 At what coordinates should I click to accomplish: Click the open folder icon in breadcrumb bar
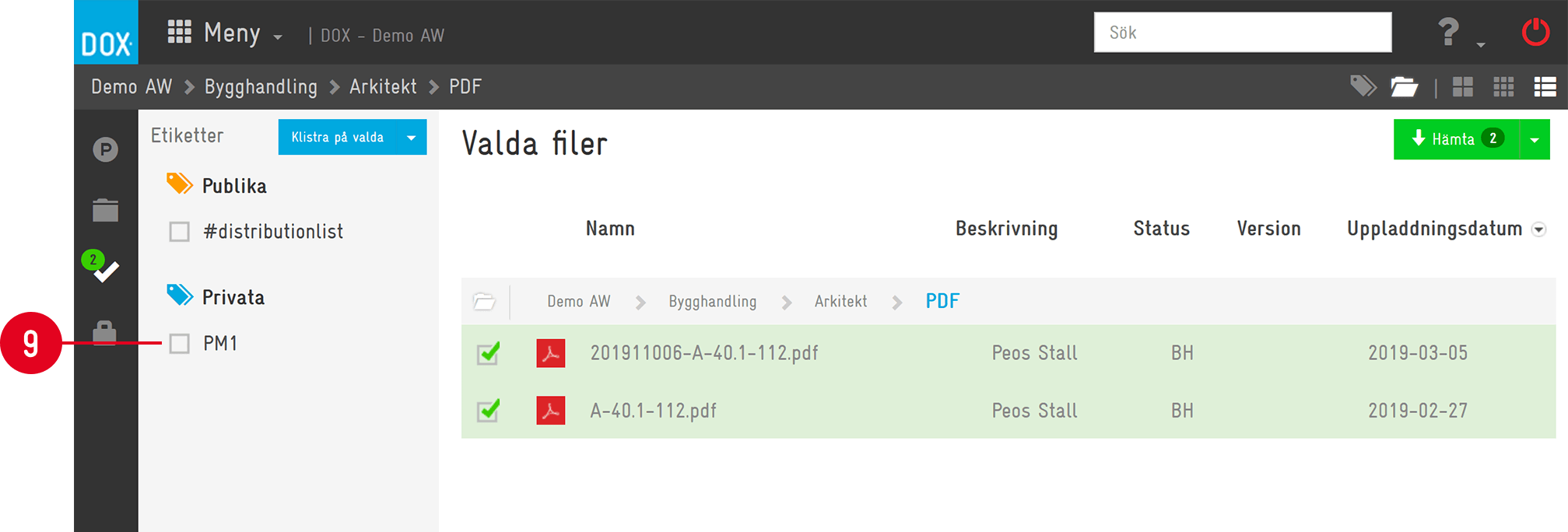coord(1405,86)
